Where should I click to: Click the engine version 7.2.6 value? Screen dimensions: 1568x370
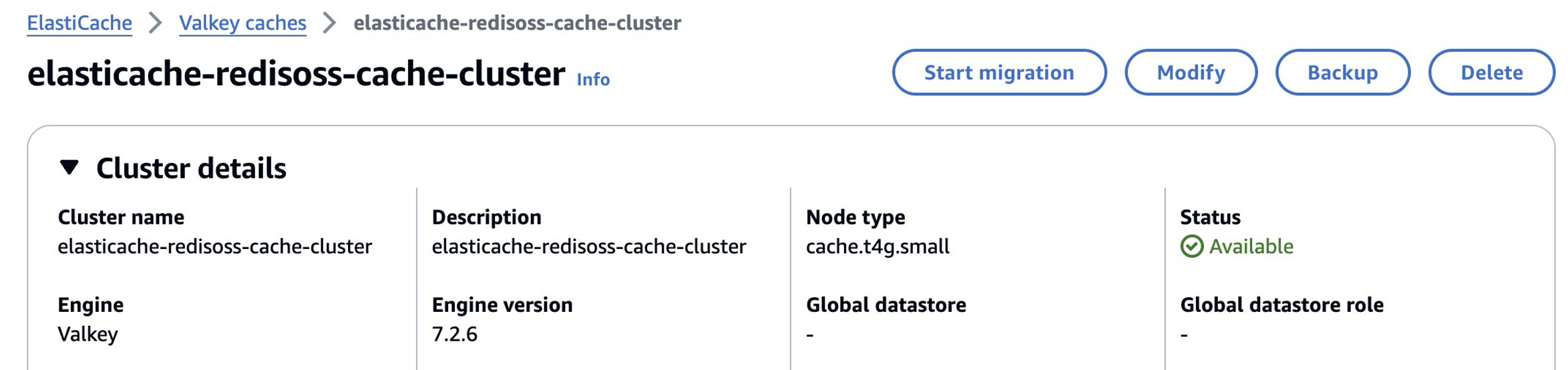455,334
